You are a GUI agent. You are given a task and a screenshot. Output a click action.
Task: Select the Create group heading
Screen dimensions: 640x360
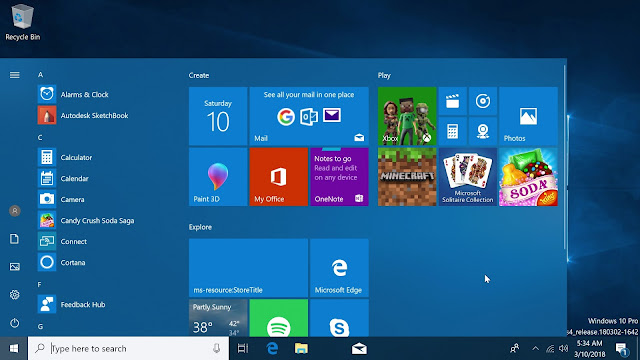(x=199, y=76)
